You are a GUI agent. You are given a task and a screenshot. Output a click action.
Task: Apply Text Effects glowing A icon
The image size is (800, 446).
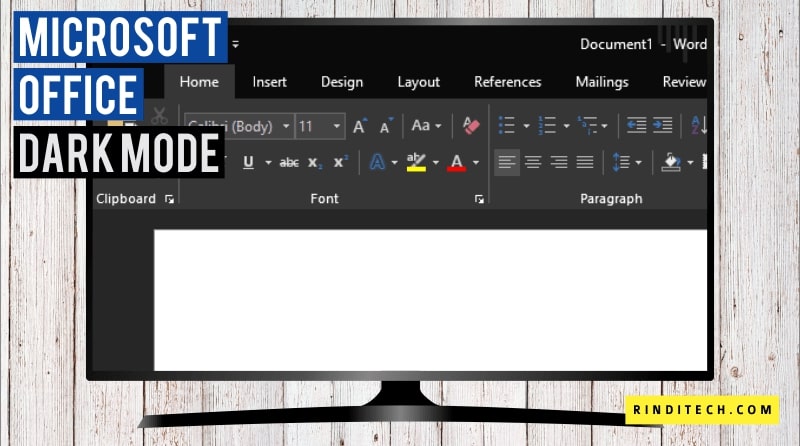pyautogui.click(x=377, y=162)
